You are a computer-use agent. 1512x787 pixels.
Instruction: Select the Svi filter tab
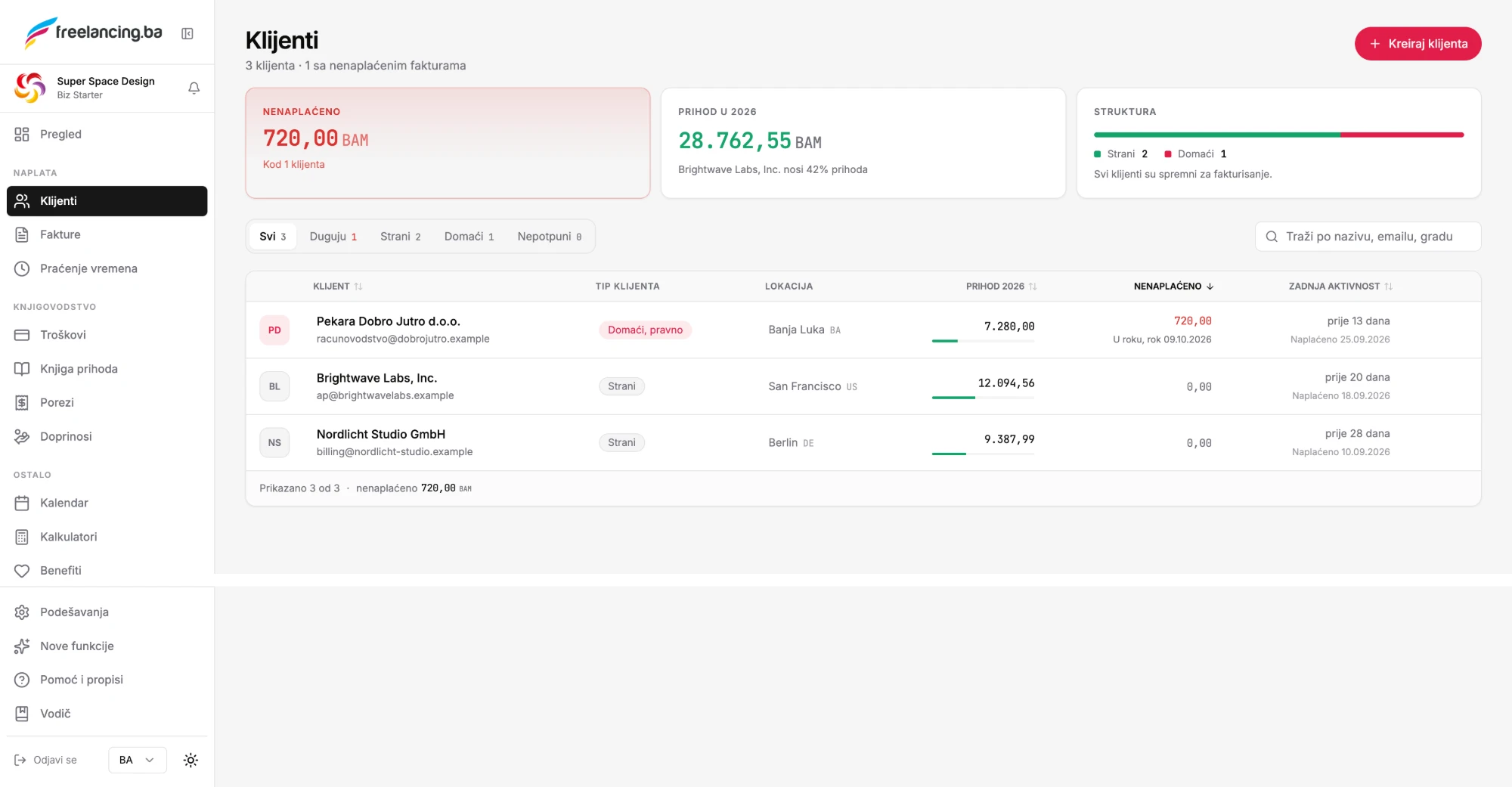272,237
